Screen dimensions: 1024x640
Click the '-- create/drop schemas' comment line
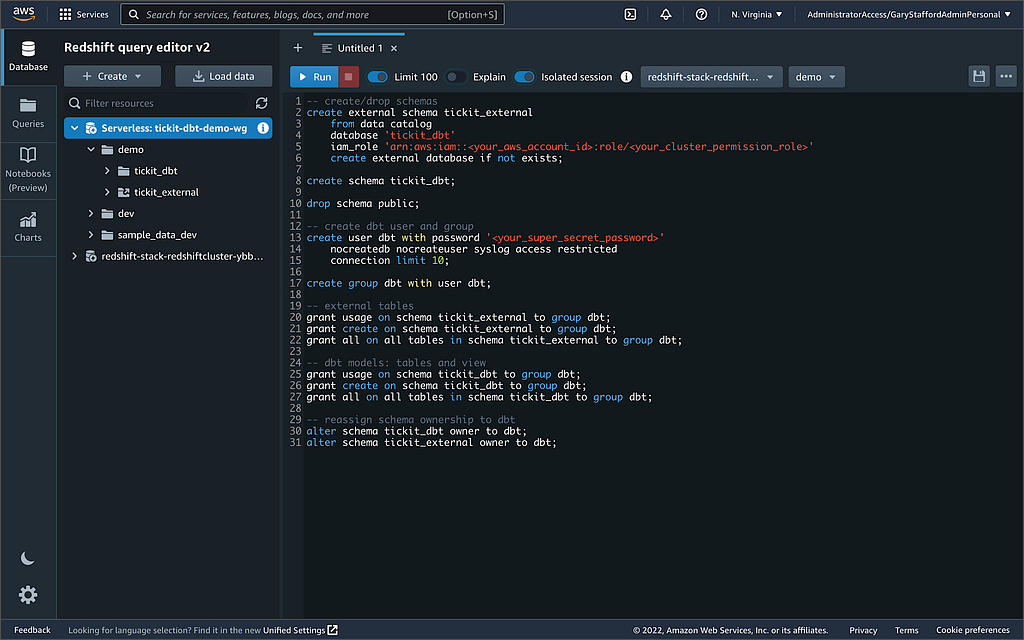click(372, 101)
